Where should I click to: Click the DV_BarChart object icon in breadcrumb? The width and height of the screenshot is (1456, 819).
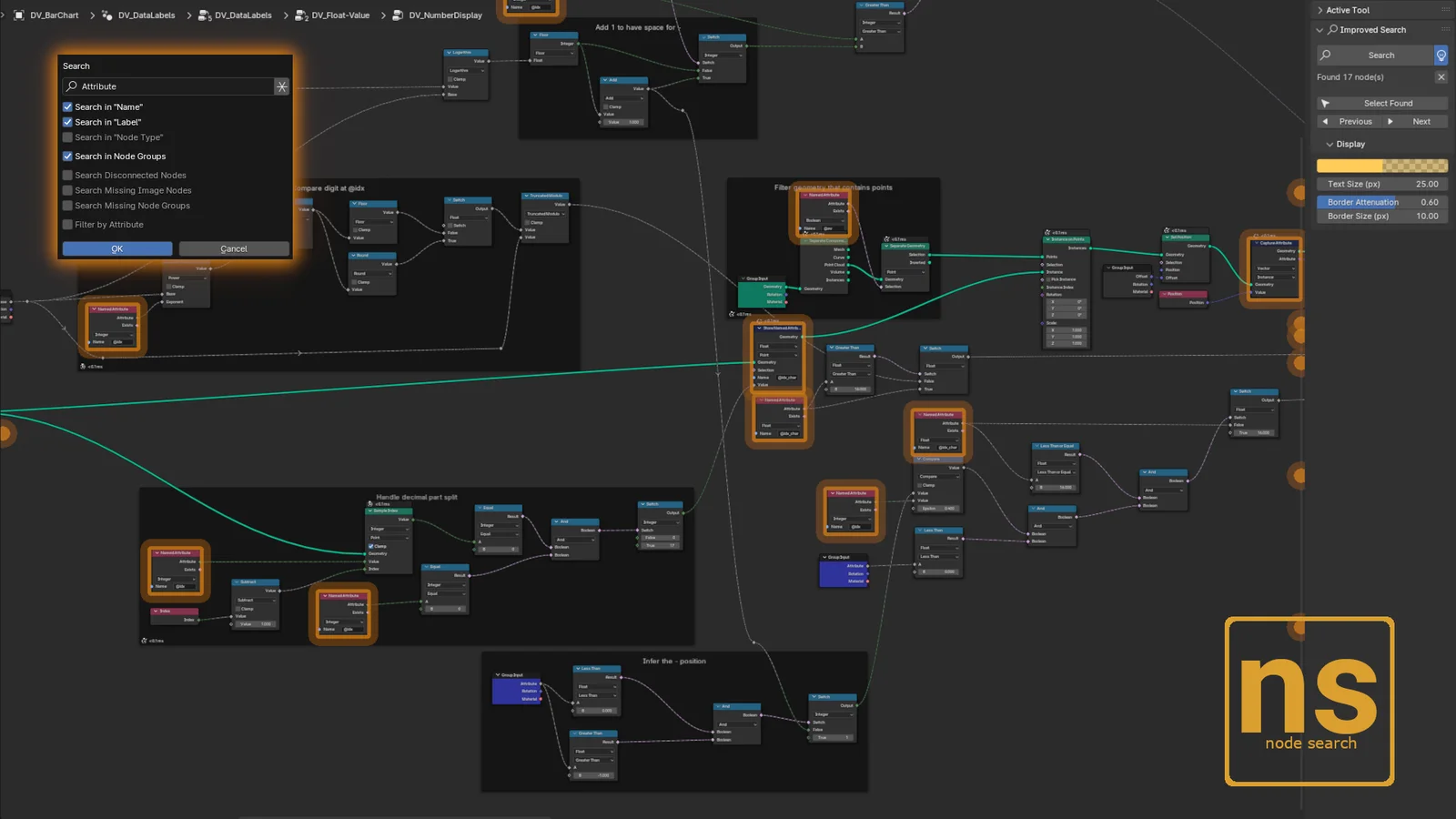[18, 15]
